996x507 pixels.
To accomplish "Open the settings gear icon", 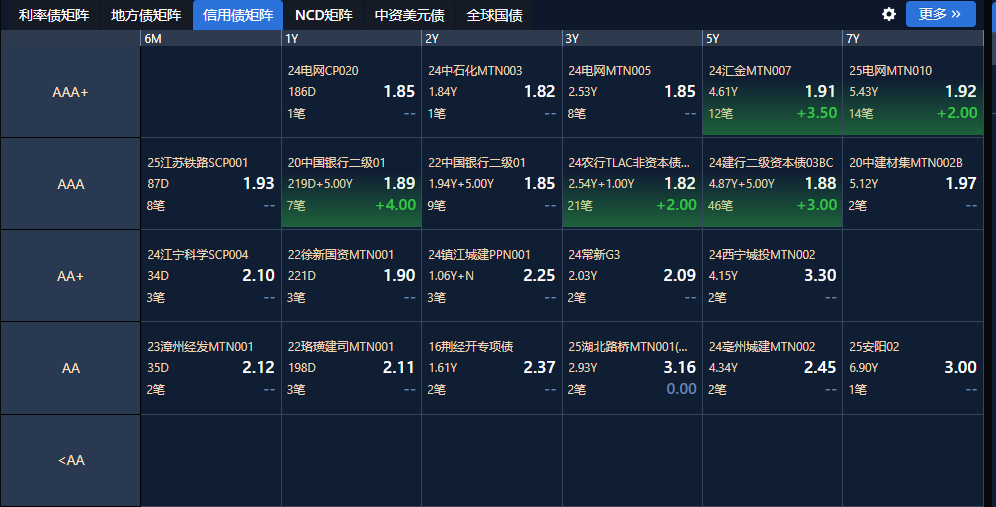I will pos(889,14).
